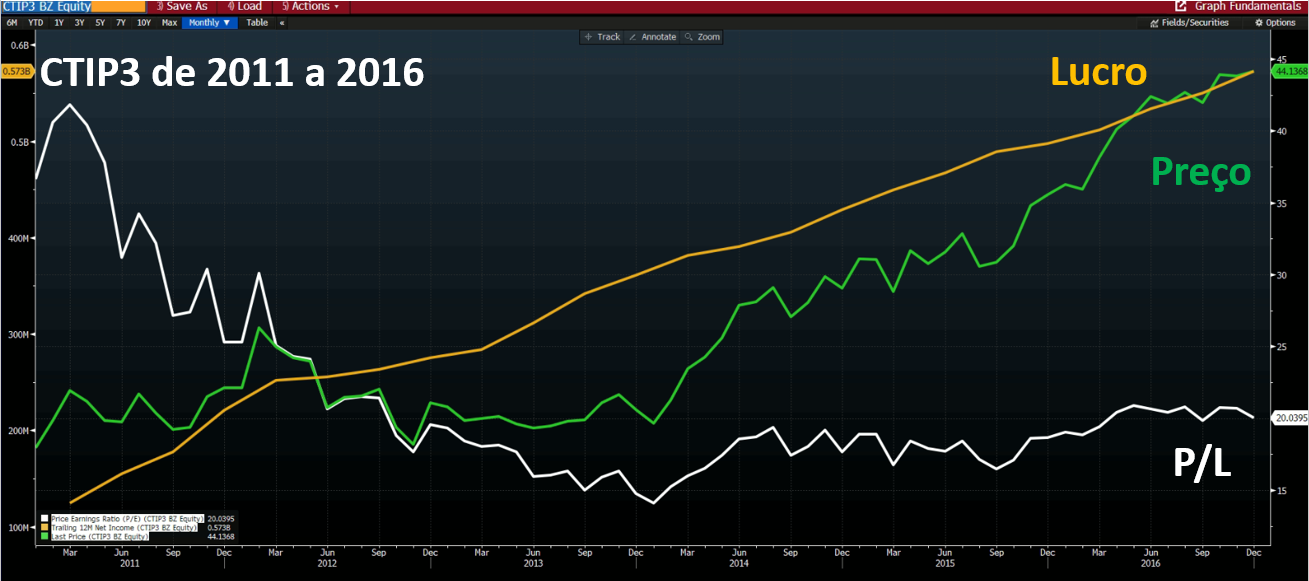Select the 3Y time range
This screenshot has width=1309, height=581.
click(x=80, y=22)
